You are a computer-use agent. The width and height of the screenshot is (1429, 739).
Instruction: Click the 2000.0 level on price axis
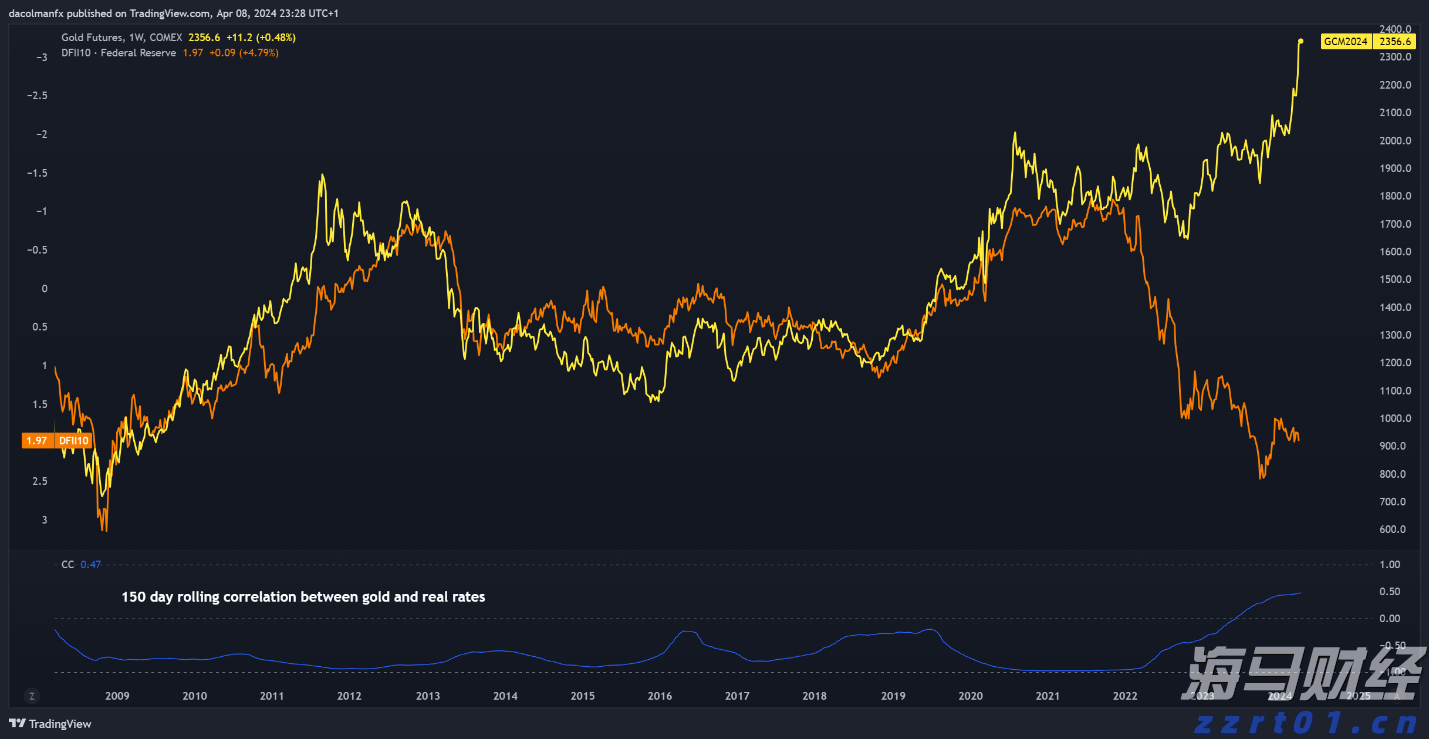(x=1394, y=141)
